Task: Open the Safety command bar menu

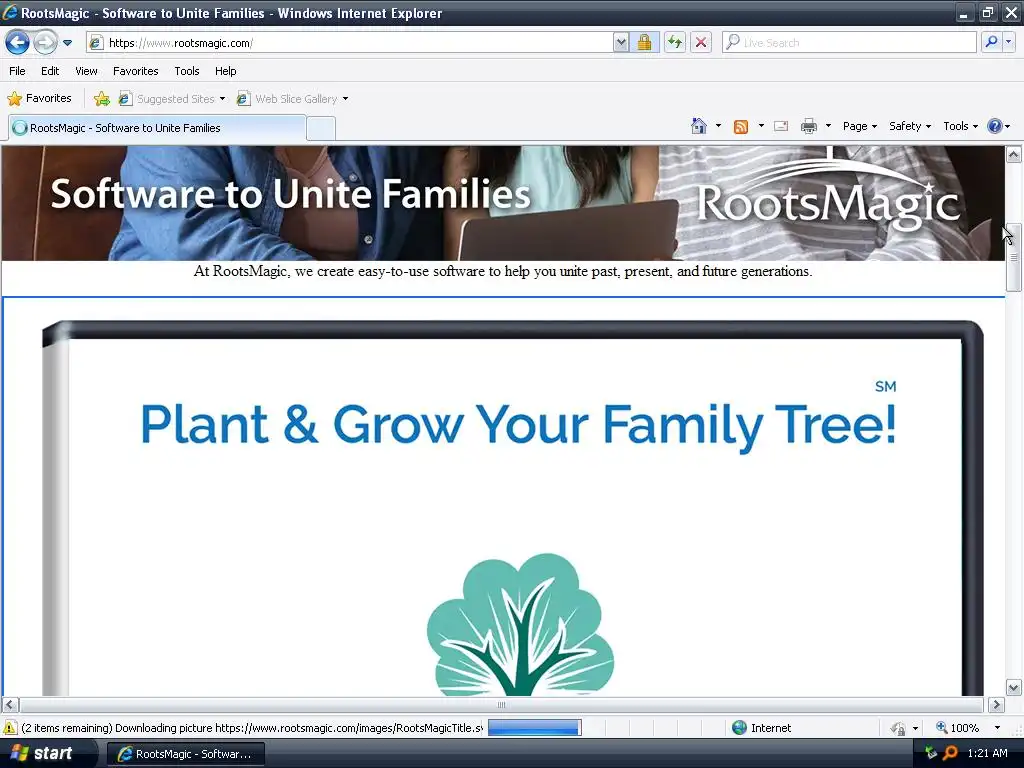Action: [910, 126]
